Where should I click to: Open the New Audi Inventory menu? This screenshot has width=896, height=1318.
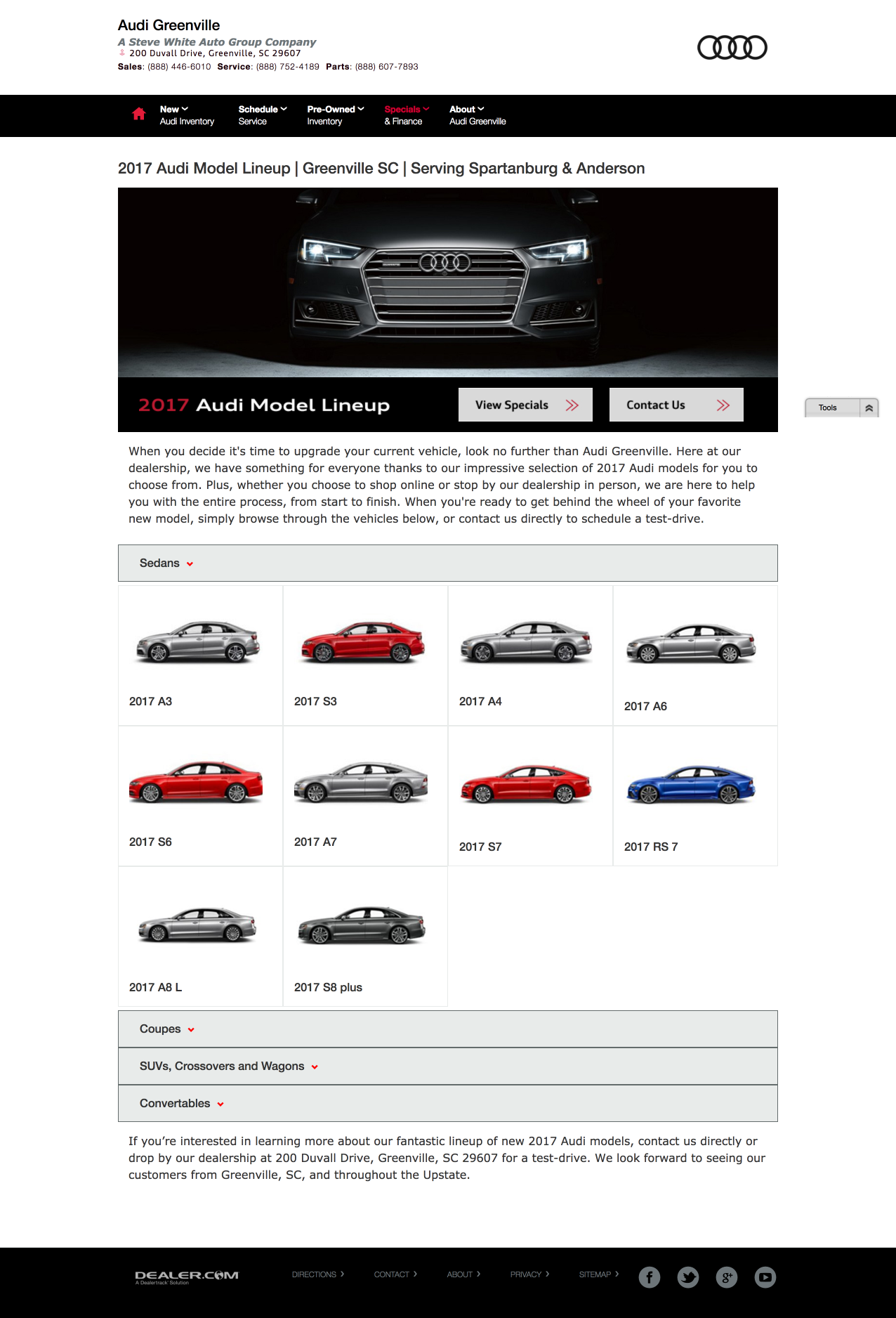click(187, 115)
